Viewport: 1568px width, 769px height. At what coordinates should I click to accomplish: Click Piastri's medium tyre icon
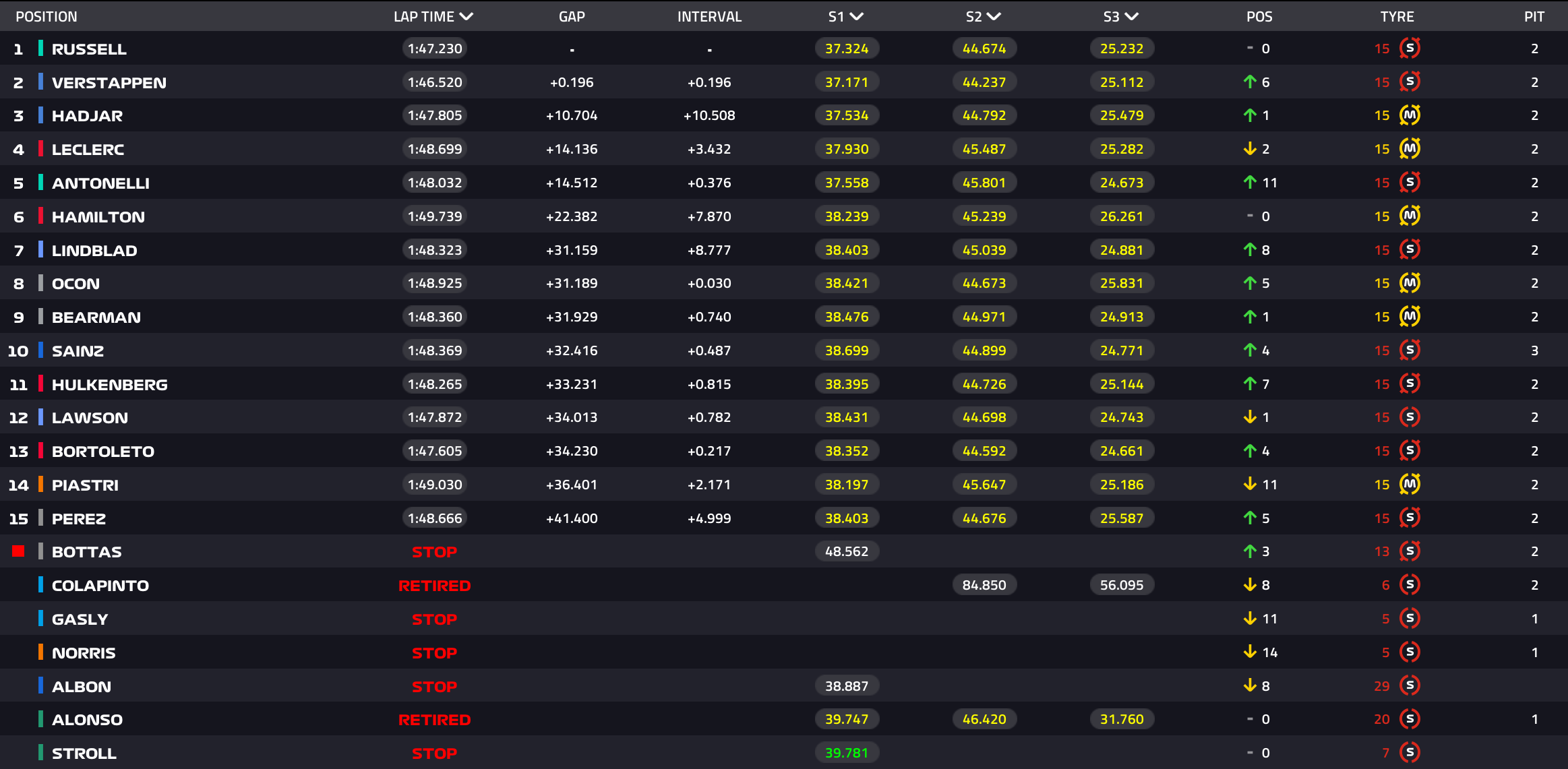click(1410, 485)
